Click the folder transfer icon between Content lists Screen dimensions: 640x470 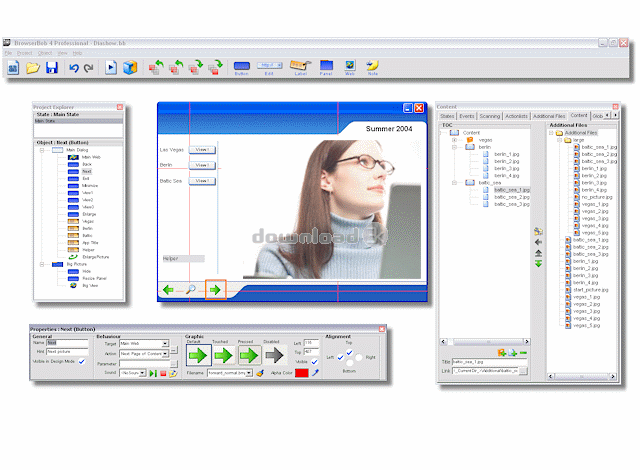pos(538,231)
